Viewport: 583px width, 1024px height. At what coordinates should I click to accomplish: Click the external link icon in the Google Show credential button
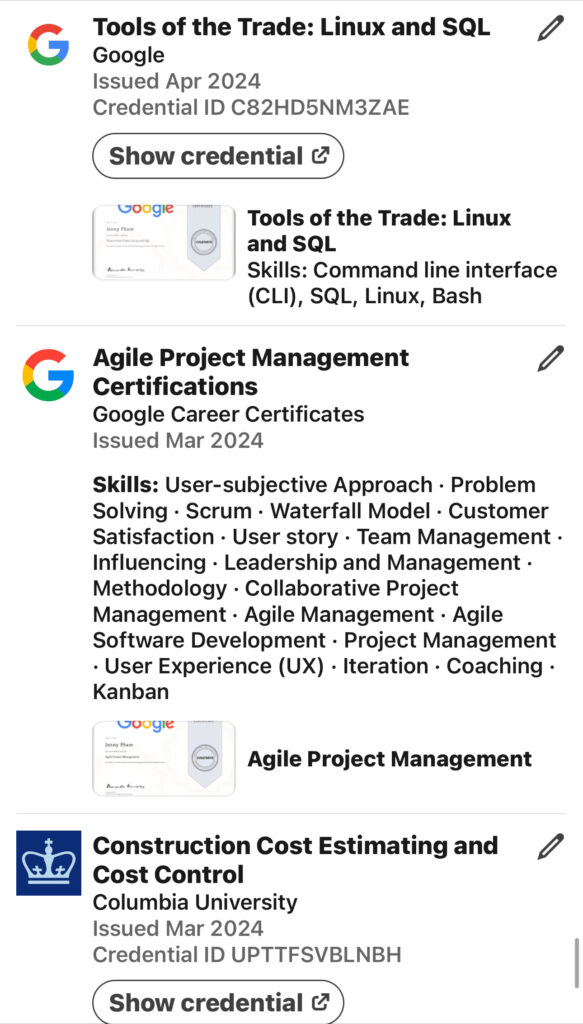tap(320, 156)
